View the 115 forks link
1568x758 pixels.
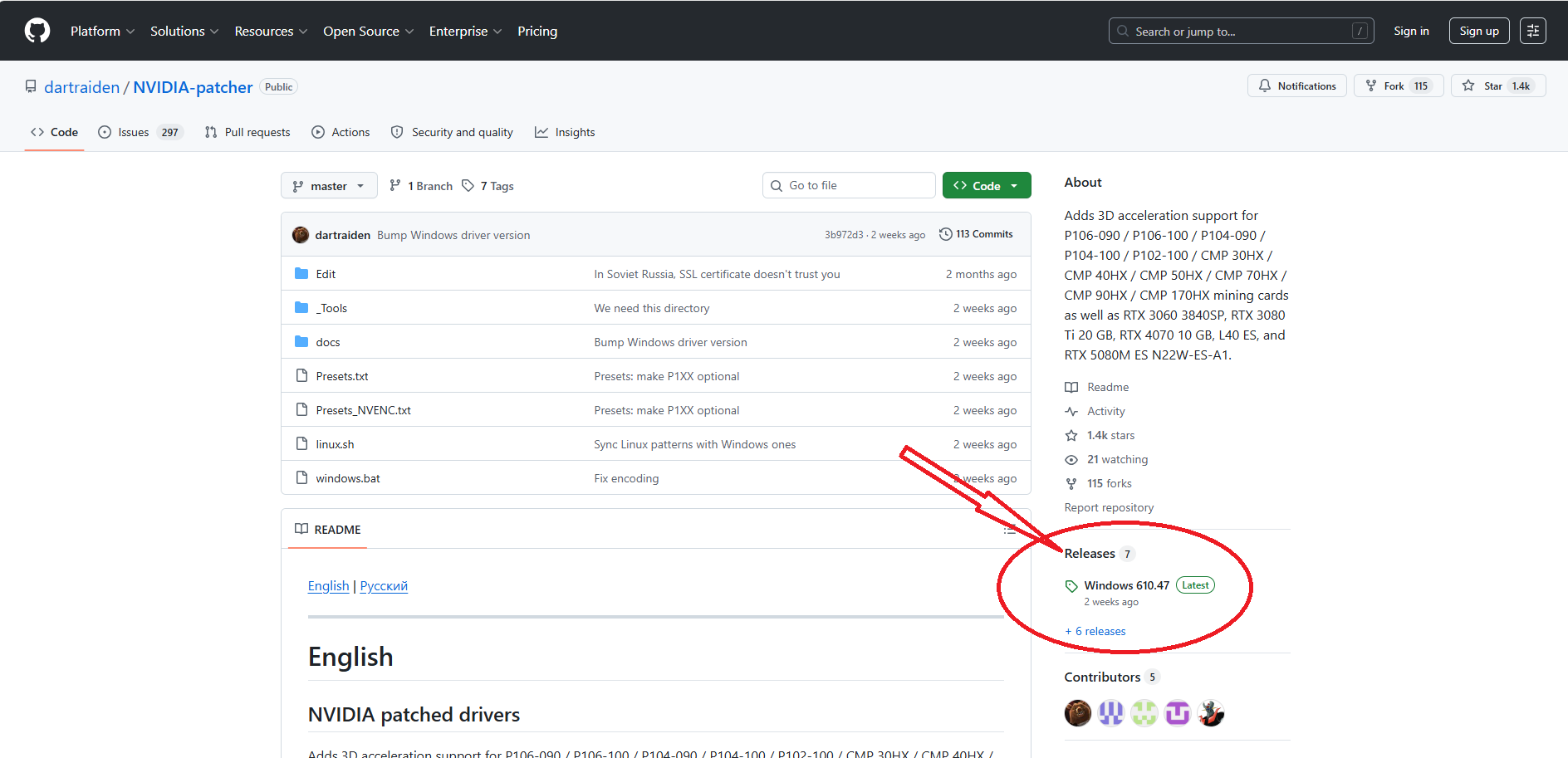point(1098,483)
